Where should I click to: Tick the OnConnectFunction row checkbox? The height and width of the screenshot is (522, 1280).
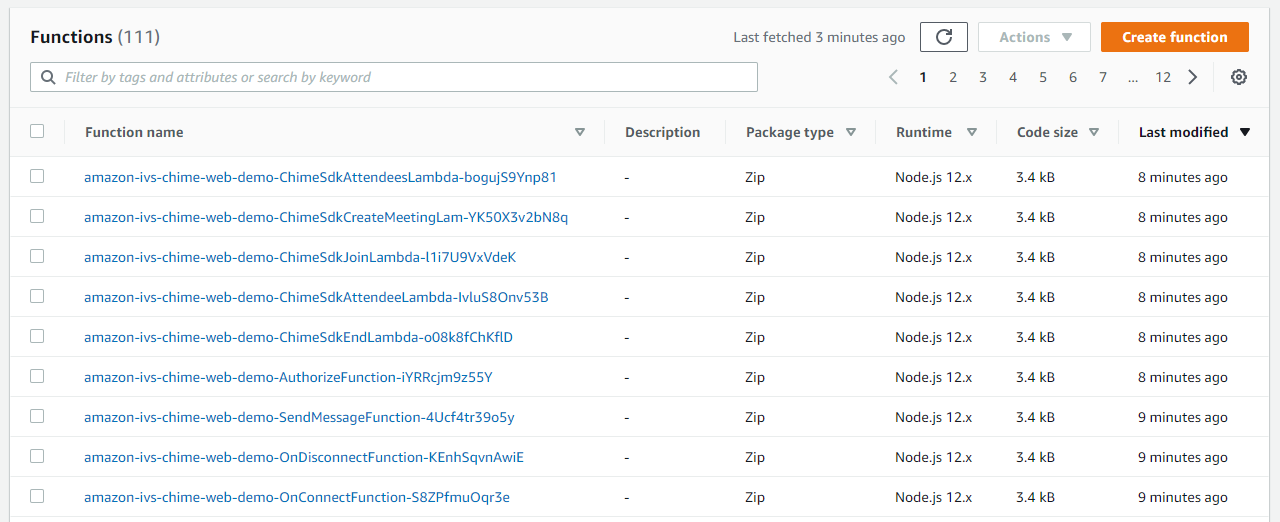(x=37, y=496)
